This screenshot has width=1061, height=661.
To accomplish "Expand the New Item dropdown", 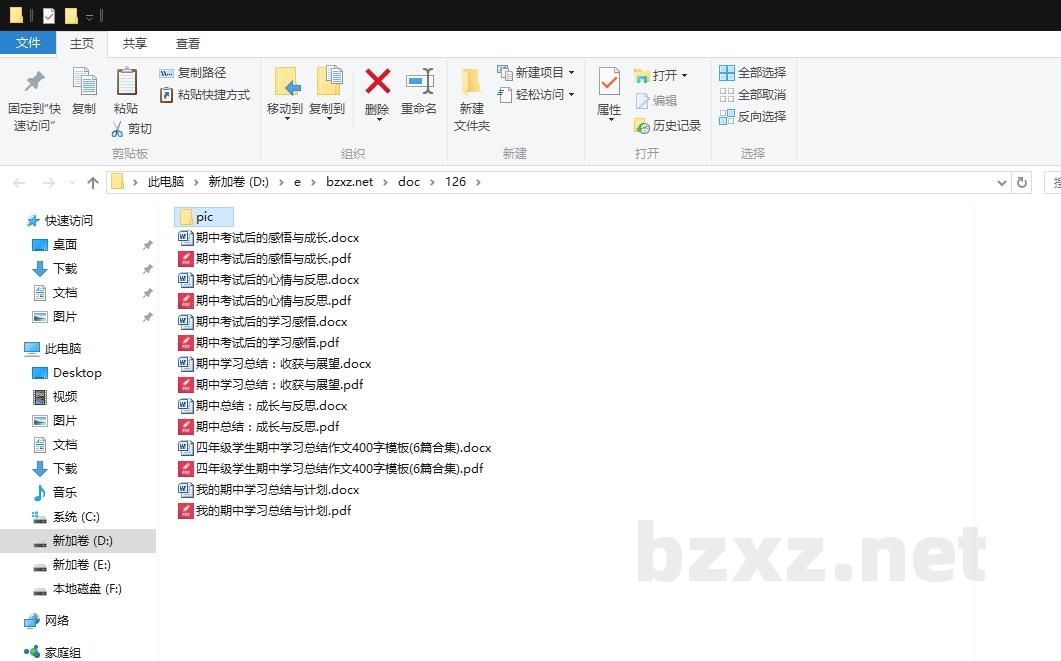I will tap(571, 73).
